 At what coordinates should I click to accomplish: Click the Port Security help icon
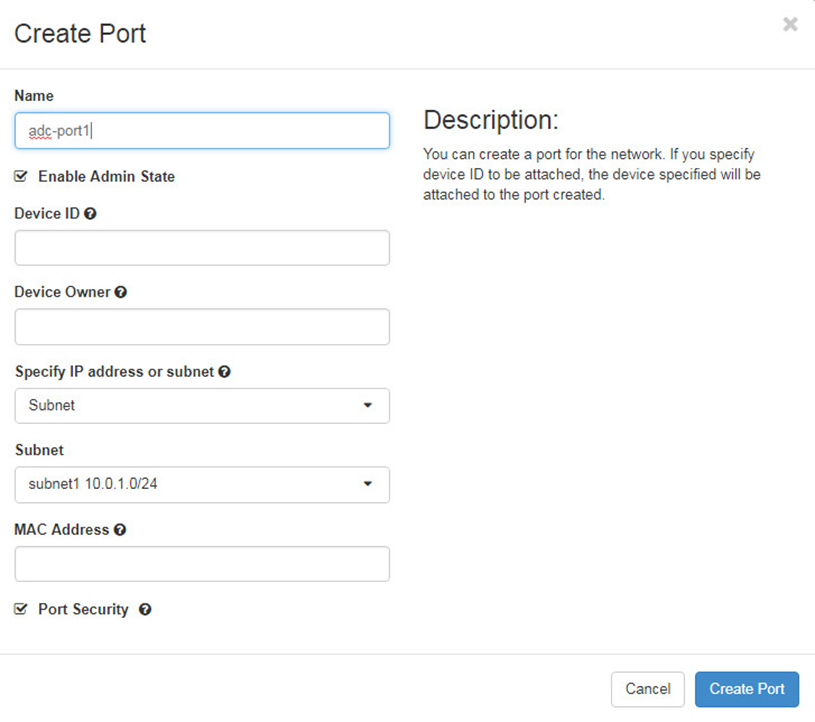click(145, 610)
